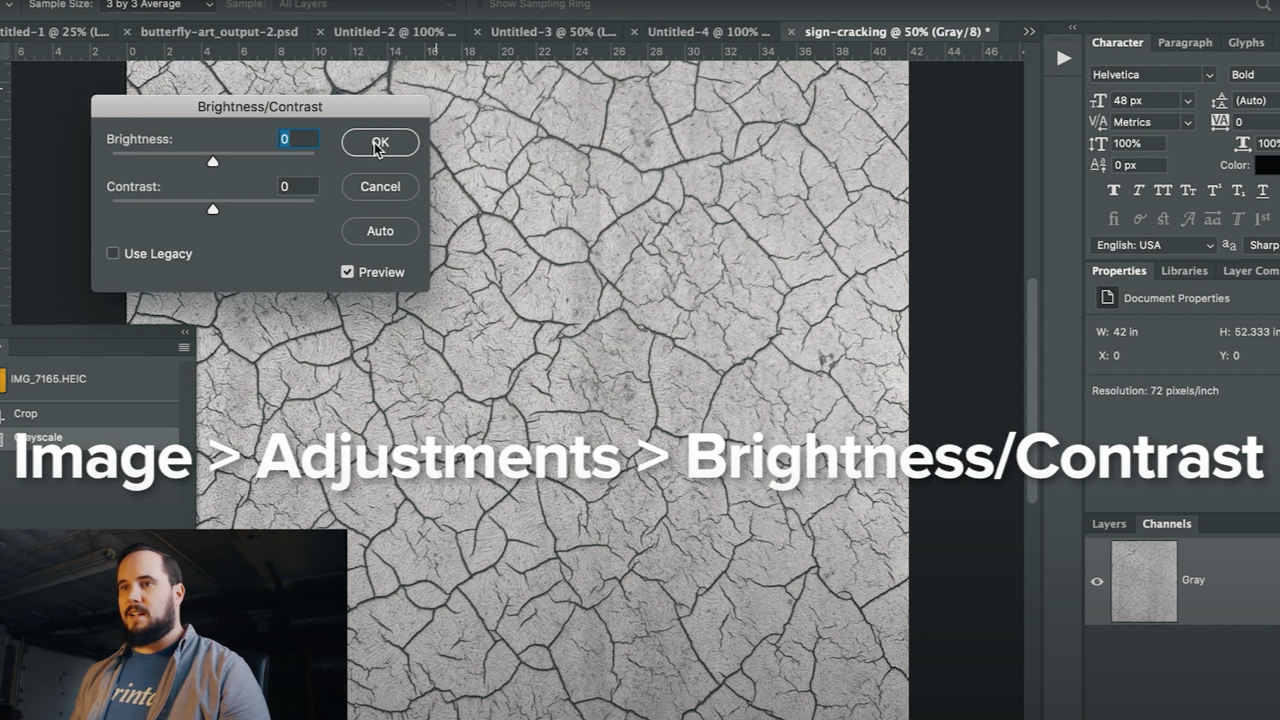Click the font size icon

1098,101
